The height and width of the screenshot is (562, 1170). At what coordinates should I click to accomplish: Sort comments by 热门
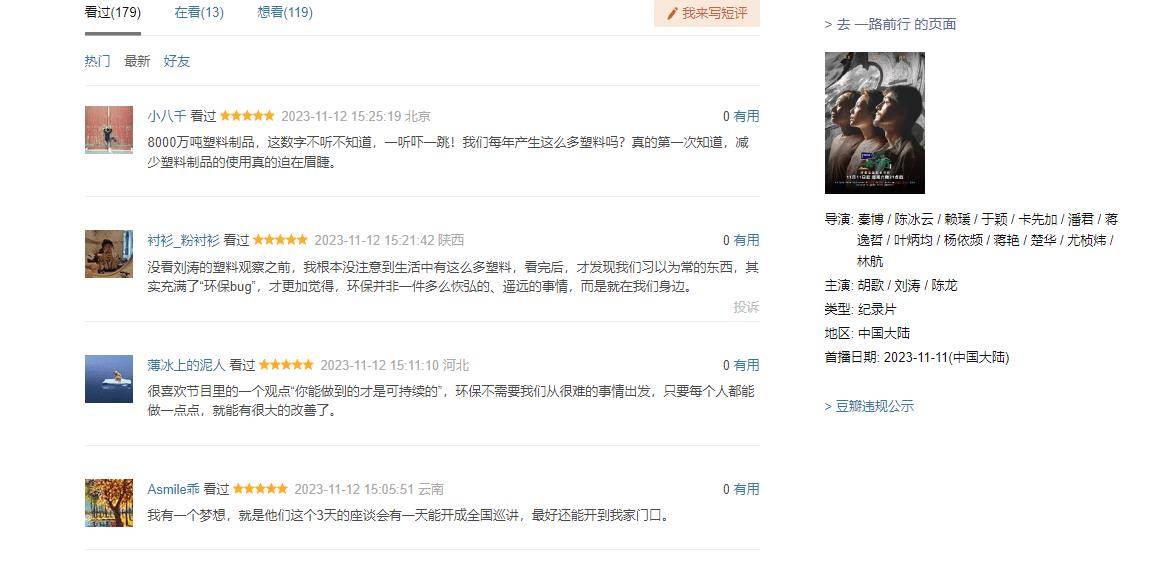(98, 61)
